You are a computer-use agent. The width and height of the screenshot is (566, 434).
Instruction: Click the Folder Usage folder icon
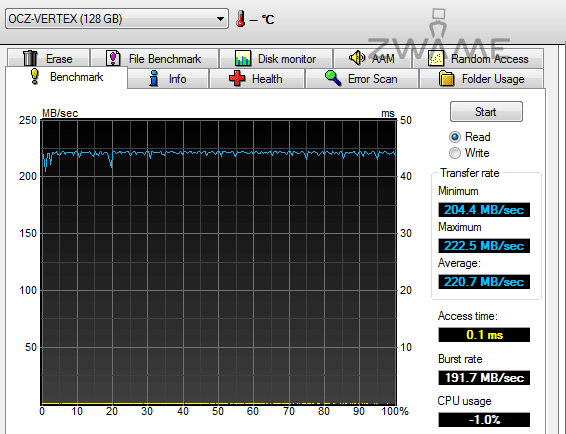[x=447, y=78]
